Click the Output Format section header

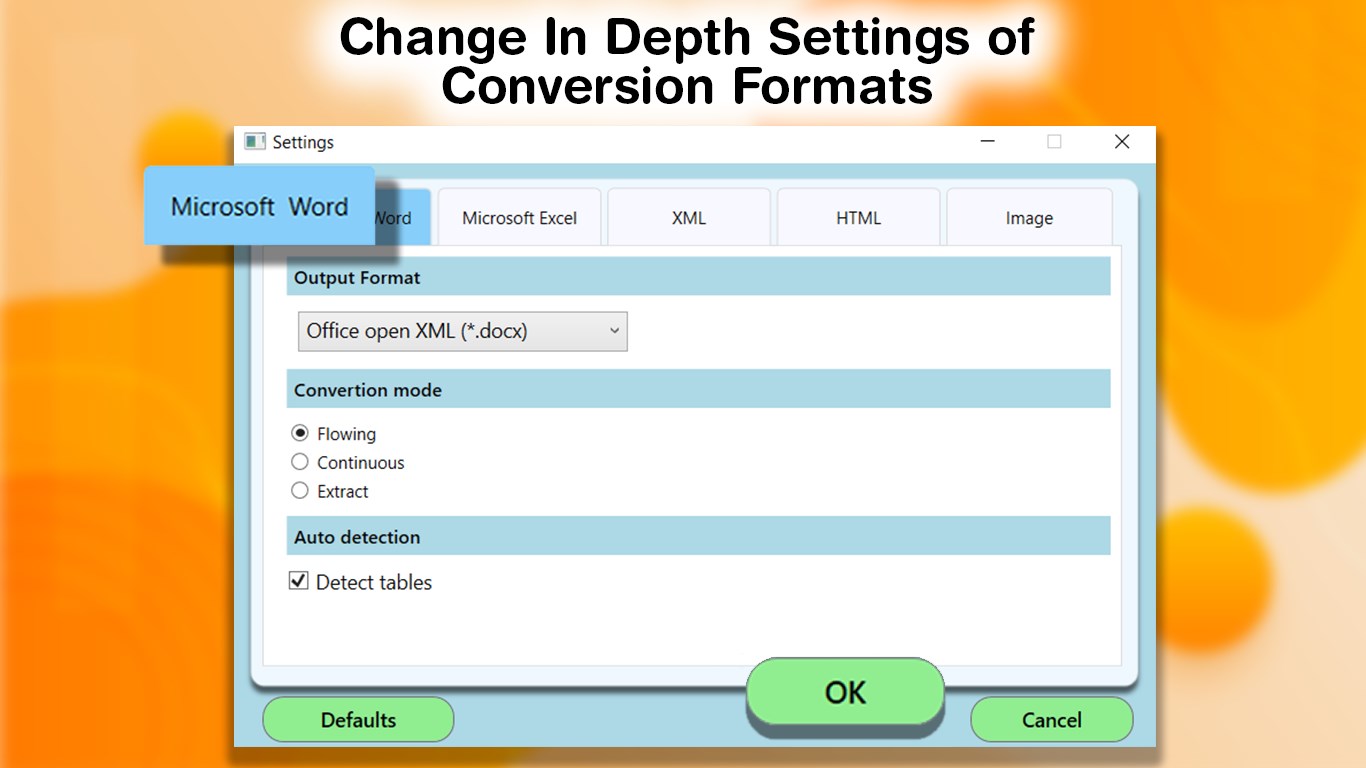pos(356,277)
